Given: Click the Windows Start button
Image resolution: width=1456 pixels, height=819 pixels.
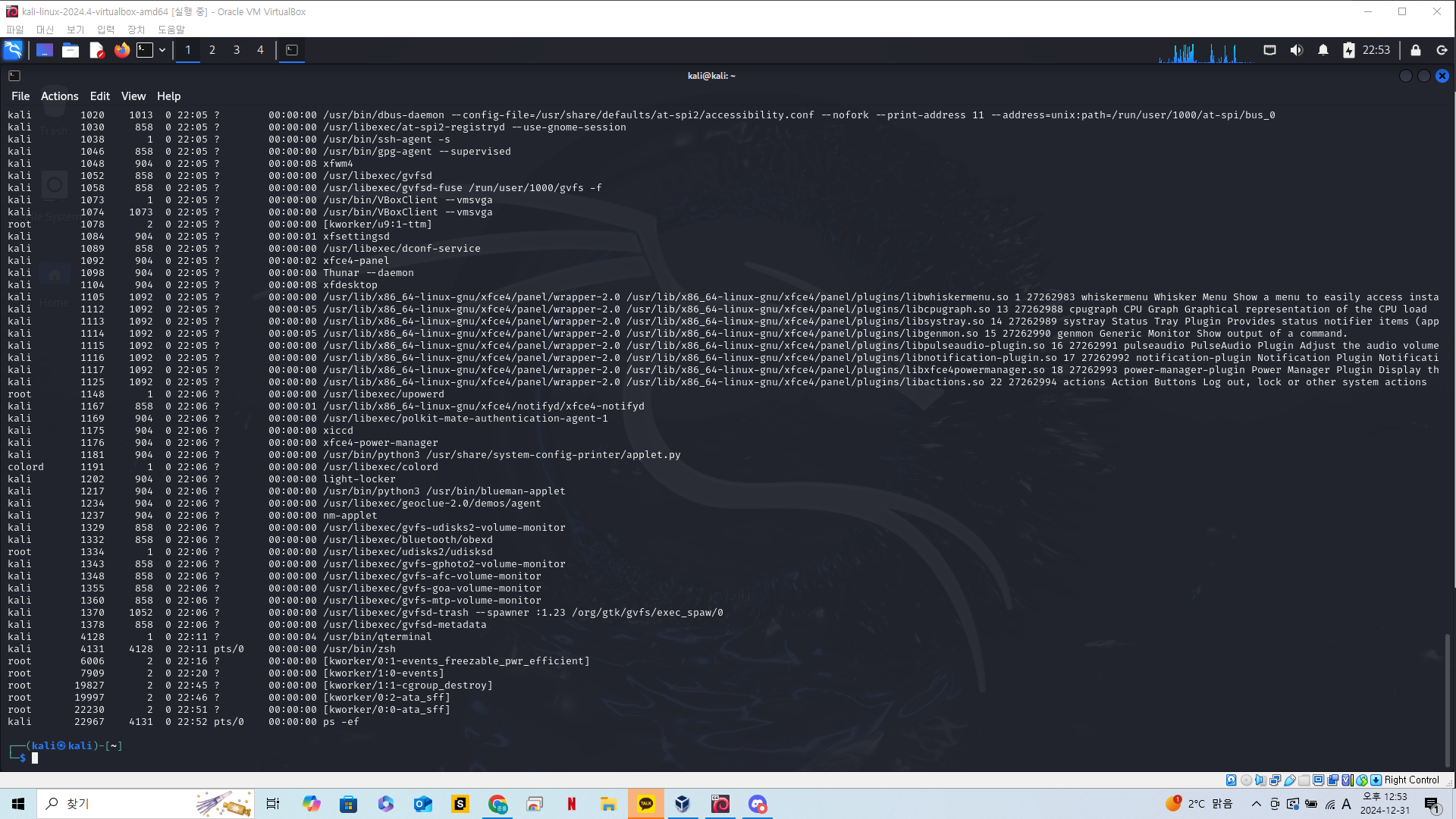Looking at the screenshot, I should 18,804.
